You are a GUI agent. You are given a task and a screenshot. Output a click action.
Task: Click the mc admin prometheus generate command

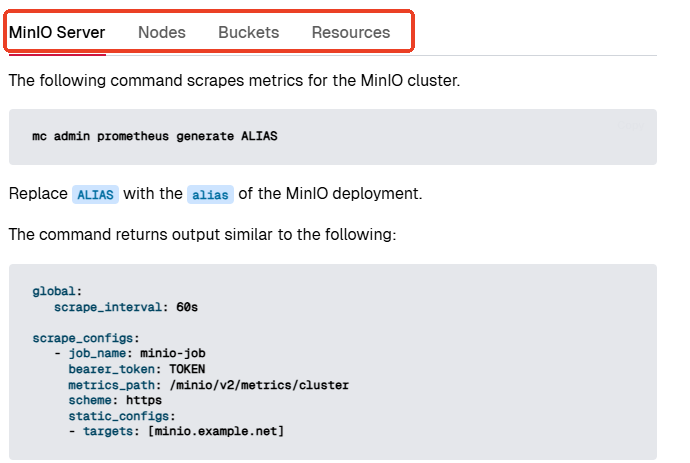tap(154, 136)
